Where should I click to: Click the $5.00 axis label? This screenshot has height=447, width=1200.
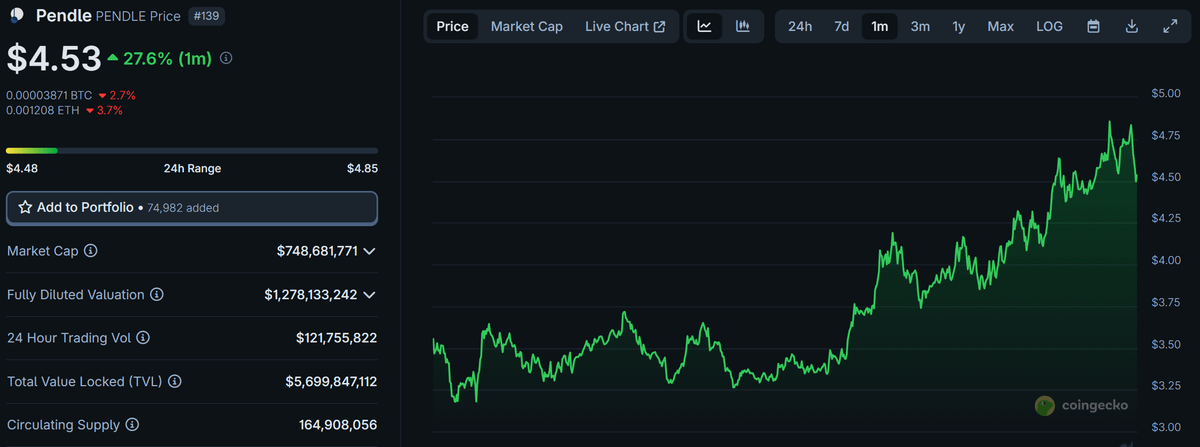pyautogui.click(x=1165, y=94)
